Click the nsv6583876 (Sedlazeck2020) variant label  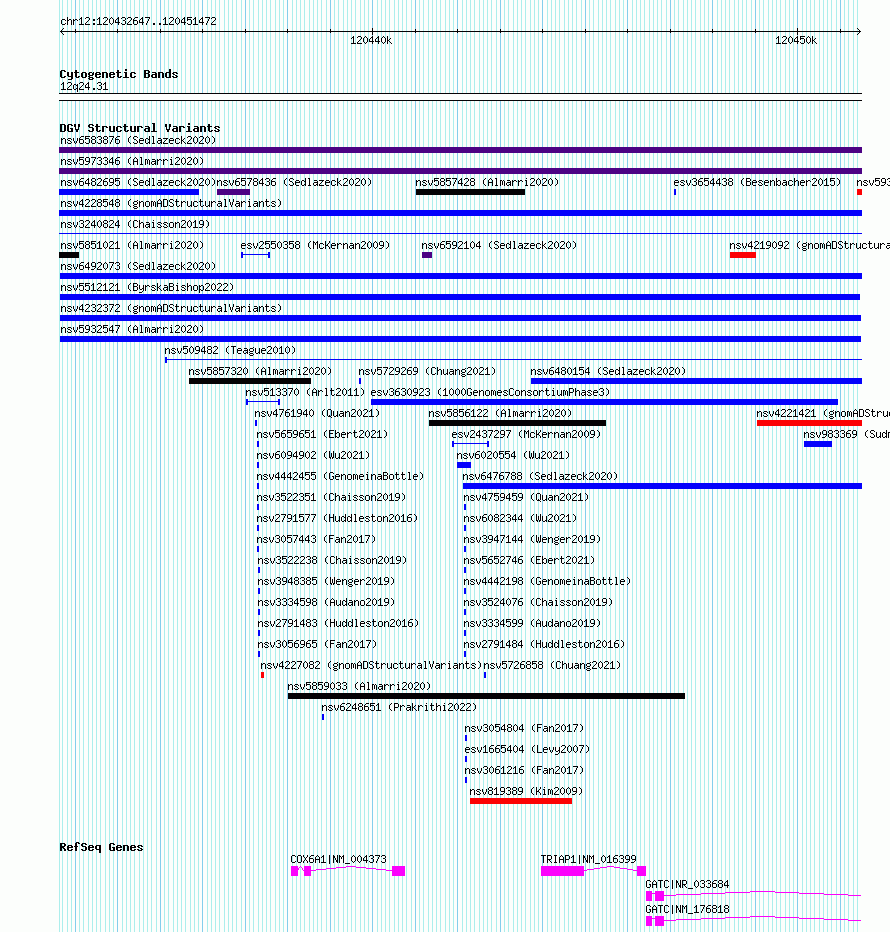[138, 140]
